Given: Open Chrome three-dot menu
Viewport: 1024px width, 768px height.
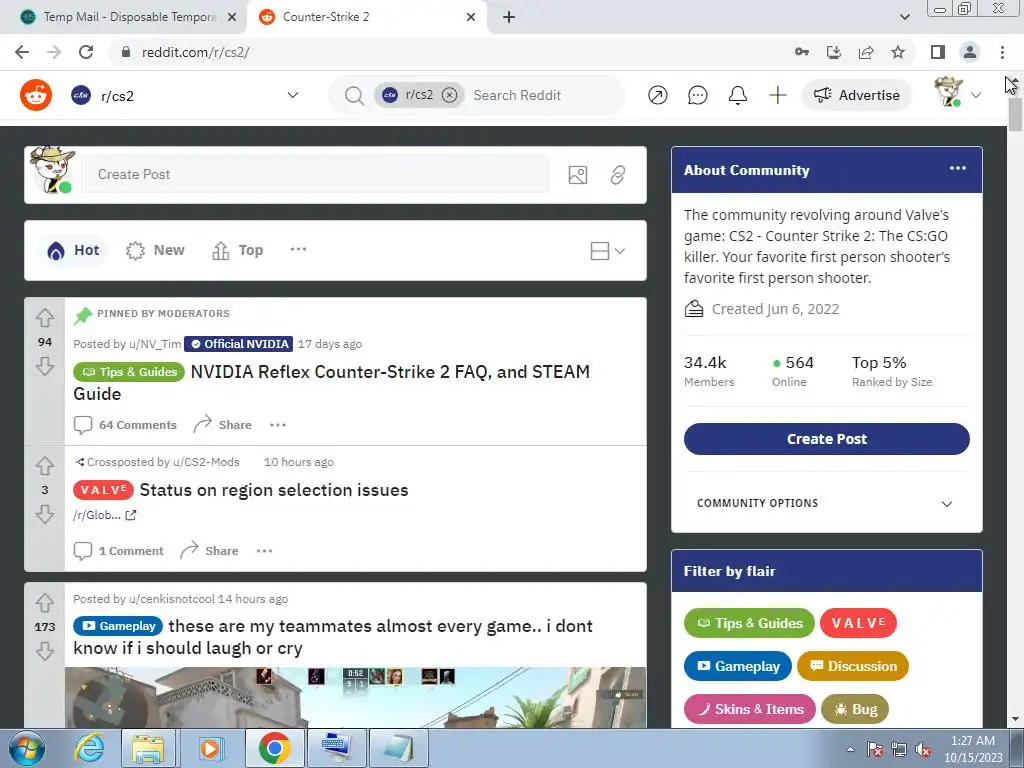Looking at the screenshot, I should click(x=1002, y=52).
